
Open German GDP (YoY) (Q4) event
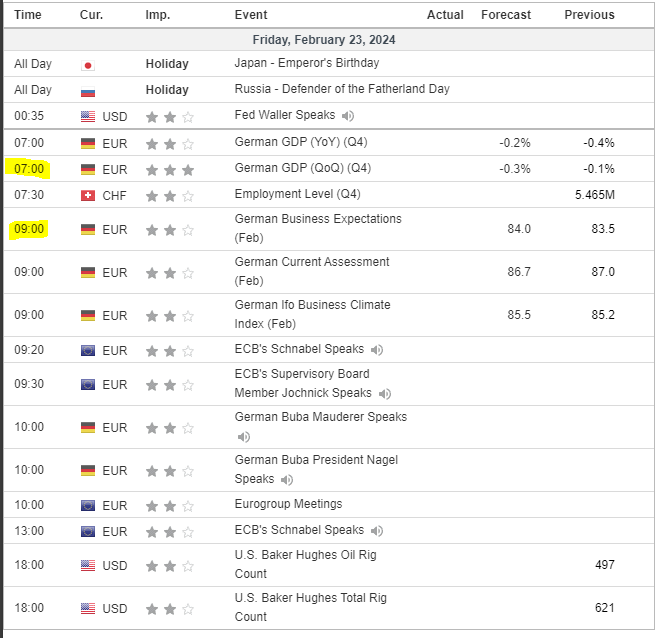coord(302,143)
